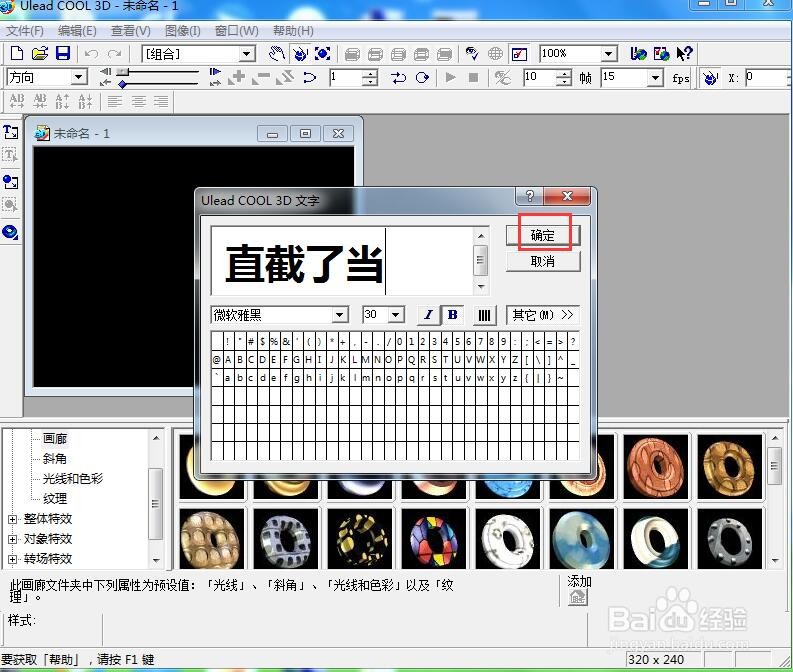
Task: Select the 纹理 tree item
Action: point(55,499)
